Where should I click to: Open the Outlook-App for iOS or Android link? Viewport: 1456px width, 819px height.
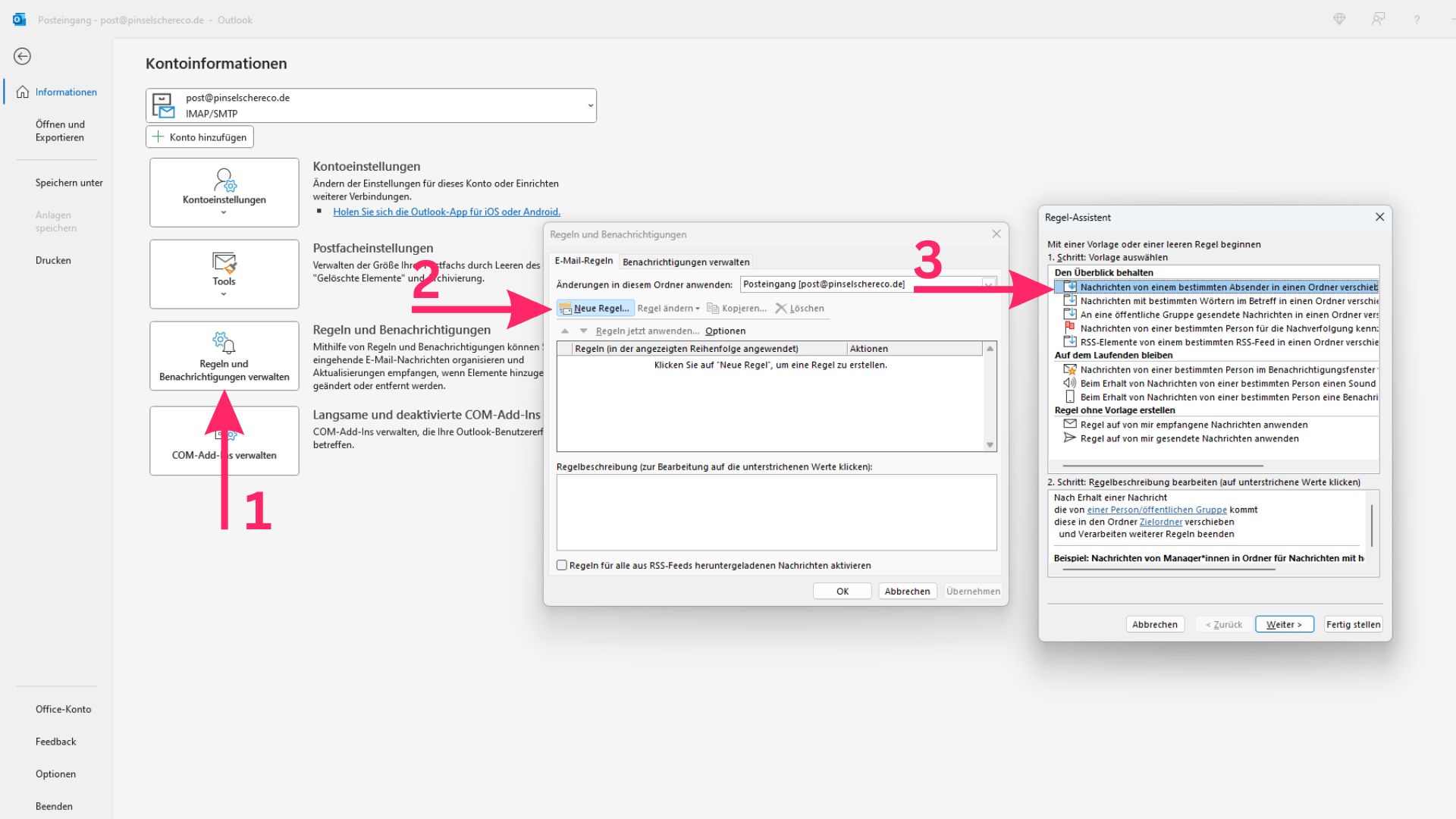(x=447, y=212)
